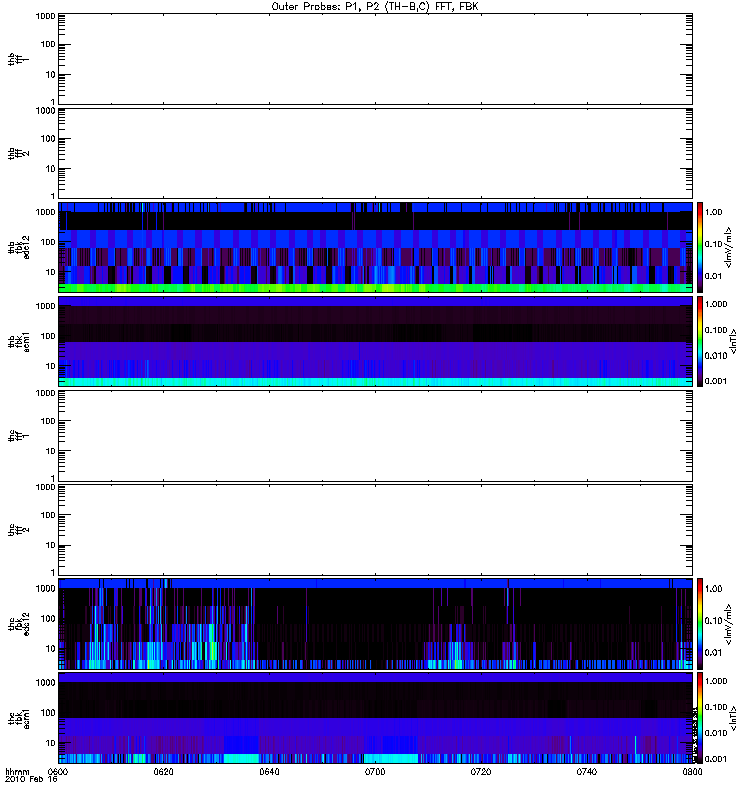The height and width of the screenshot is (800, 750).
Task: Click the 0.10 value on thc edc12 color bar
Action: click(713, 621)
